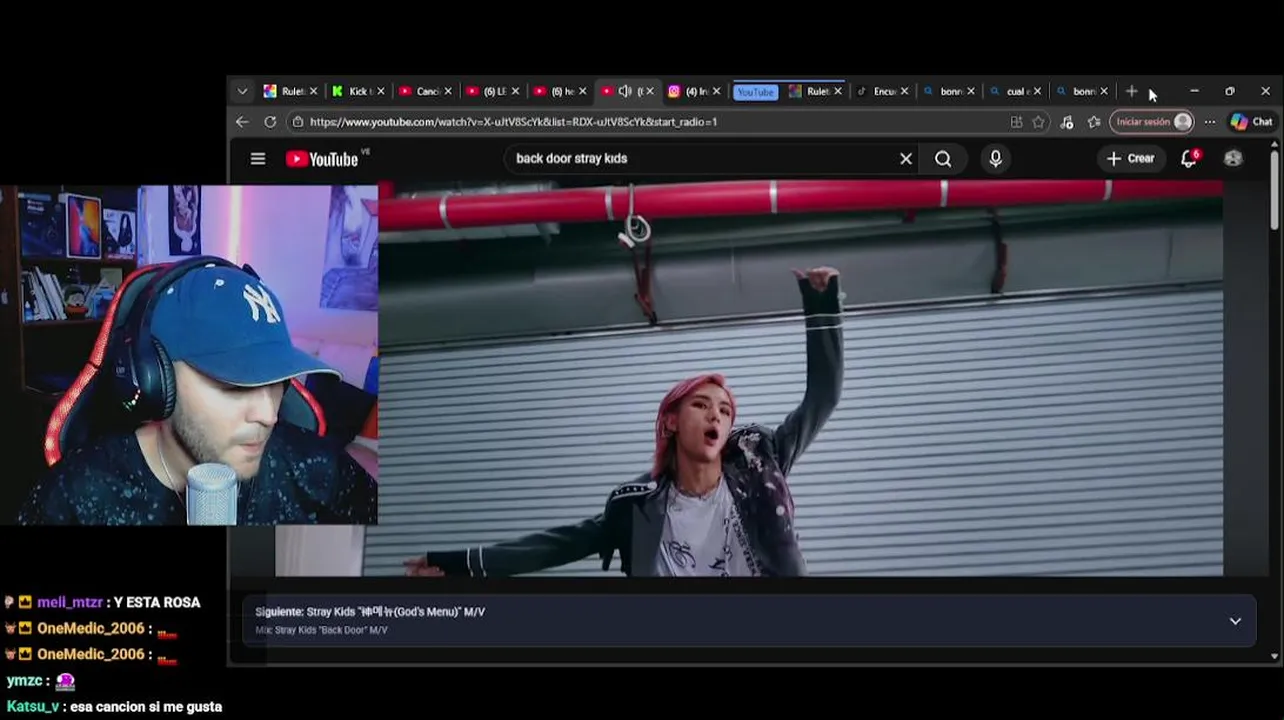The image size is (1284, 720).
Task: Switch to the Canci YouTube tab
Action: pos(418,91)
